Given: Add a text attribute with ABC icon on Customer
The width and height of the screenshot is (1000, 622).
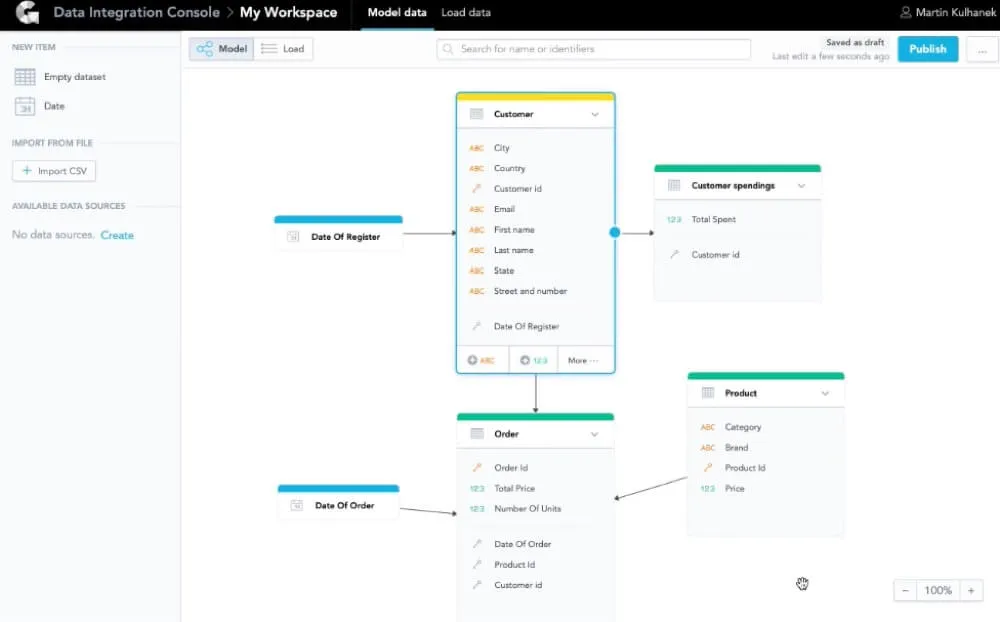Looking at the screenshot, I should [x=482, y=359].
